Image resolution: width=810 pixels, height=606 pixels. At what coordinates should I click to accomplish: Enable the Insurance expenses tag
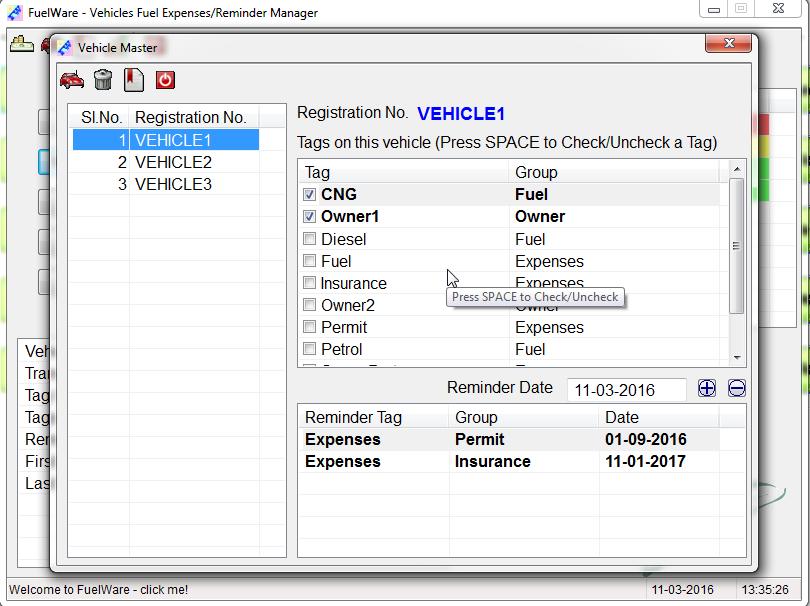pyautogui.click(x=308, y=283)
